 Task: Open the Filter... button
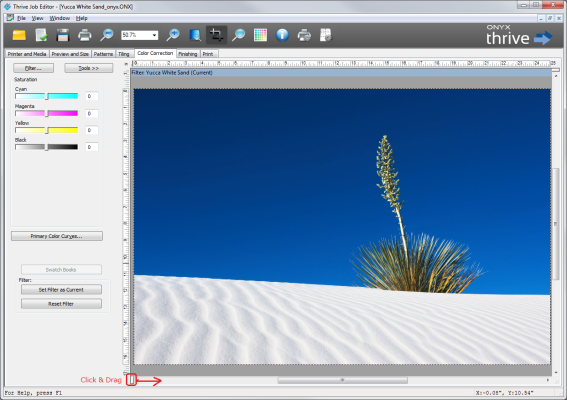33,68
